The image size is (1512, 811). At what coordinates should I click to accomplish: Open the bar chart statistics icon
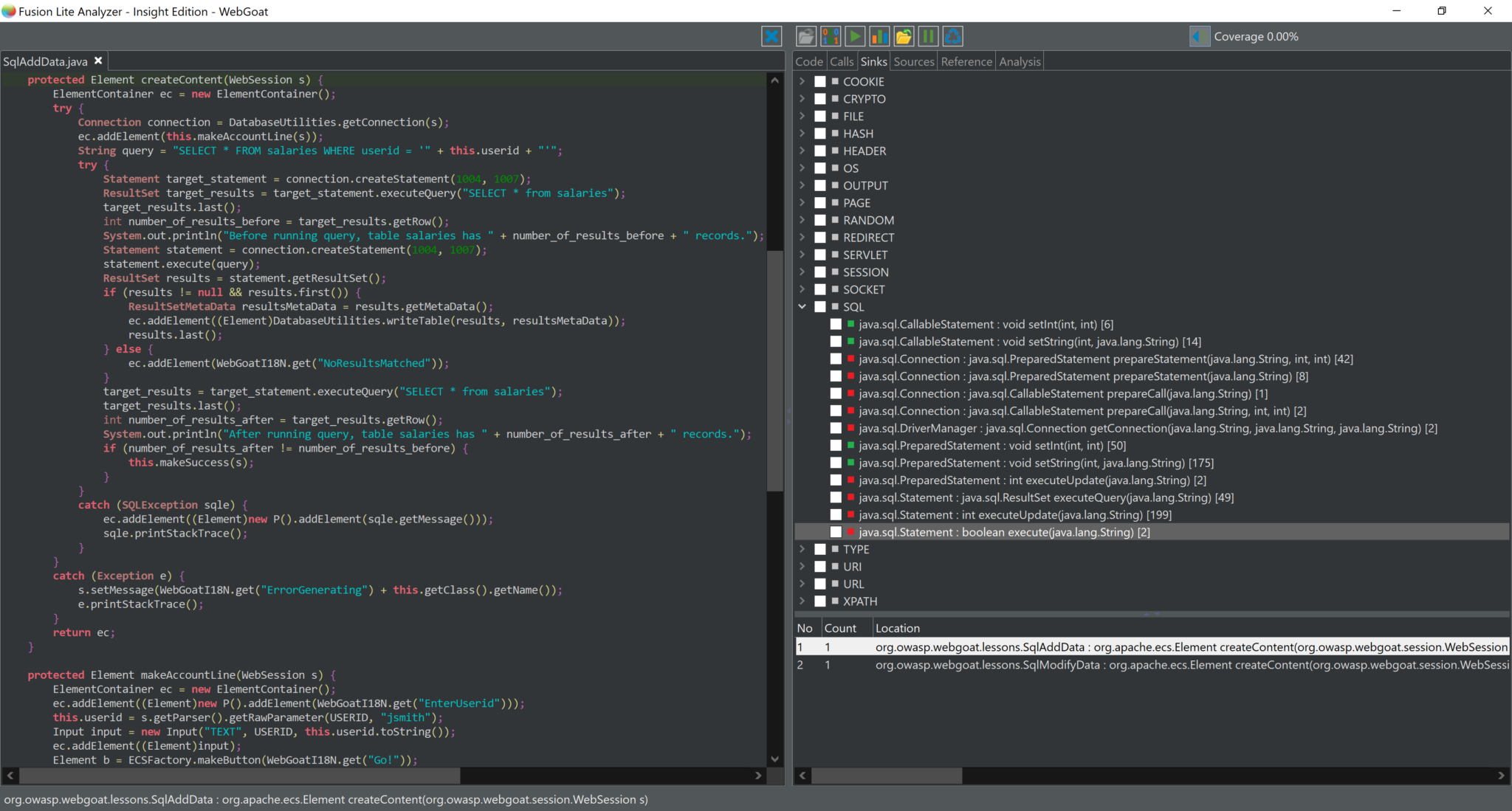(879, 36)
